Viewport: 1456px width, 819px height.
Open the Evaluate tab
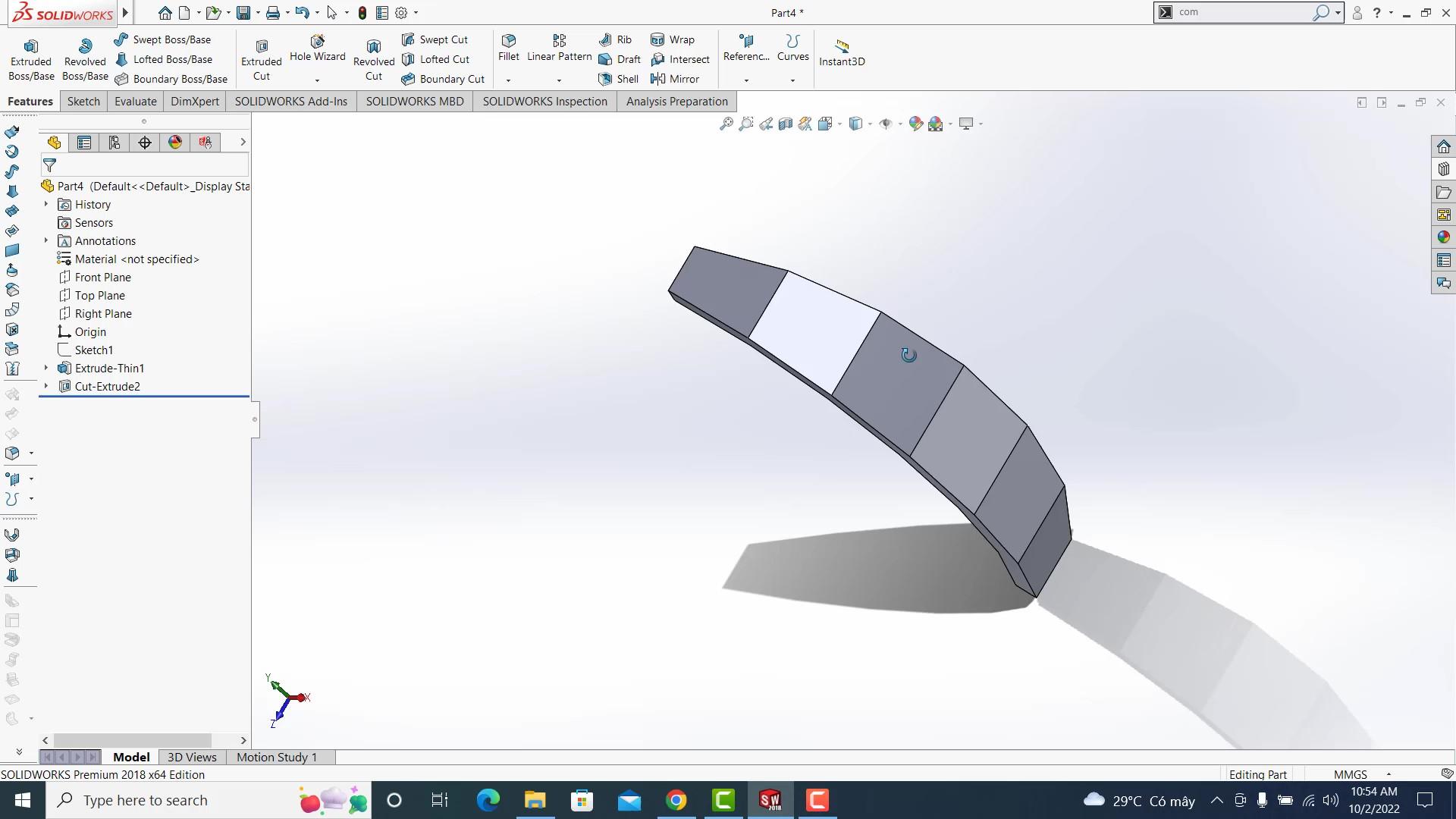point(135,102)
